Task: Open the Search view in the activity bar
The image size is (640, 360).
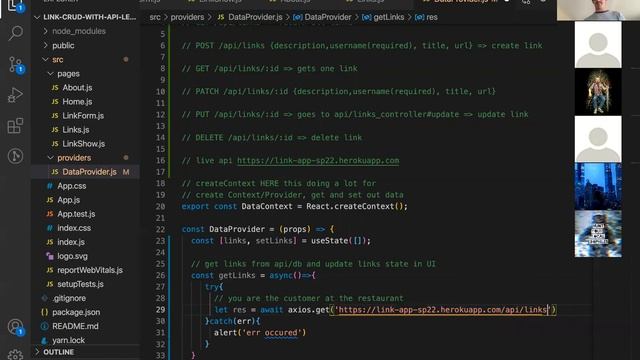Action: tap(16, 33)
